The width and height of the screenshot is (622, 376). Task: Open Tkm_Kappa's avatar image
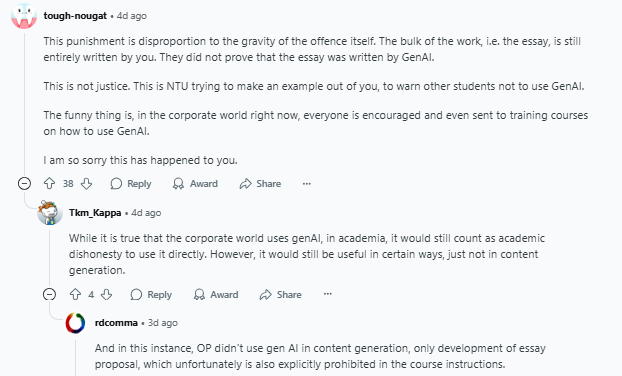[50, 213]
